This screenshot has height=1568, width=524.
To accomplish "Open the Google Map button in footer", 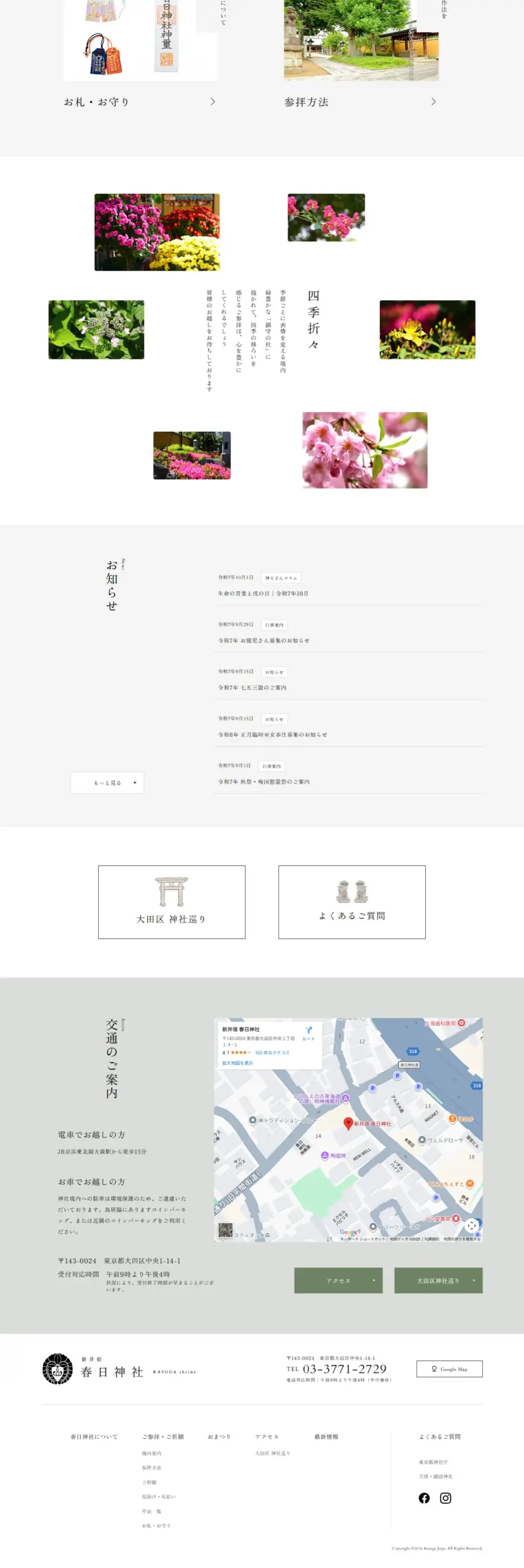I will [449, 1368].
